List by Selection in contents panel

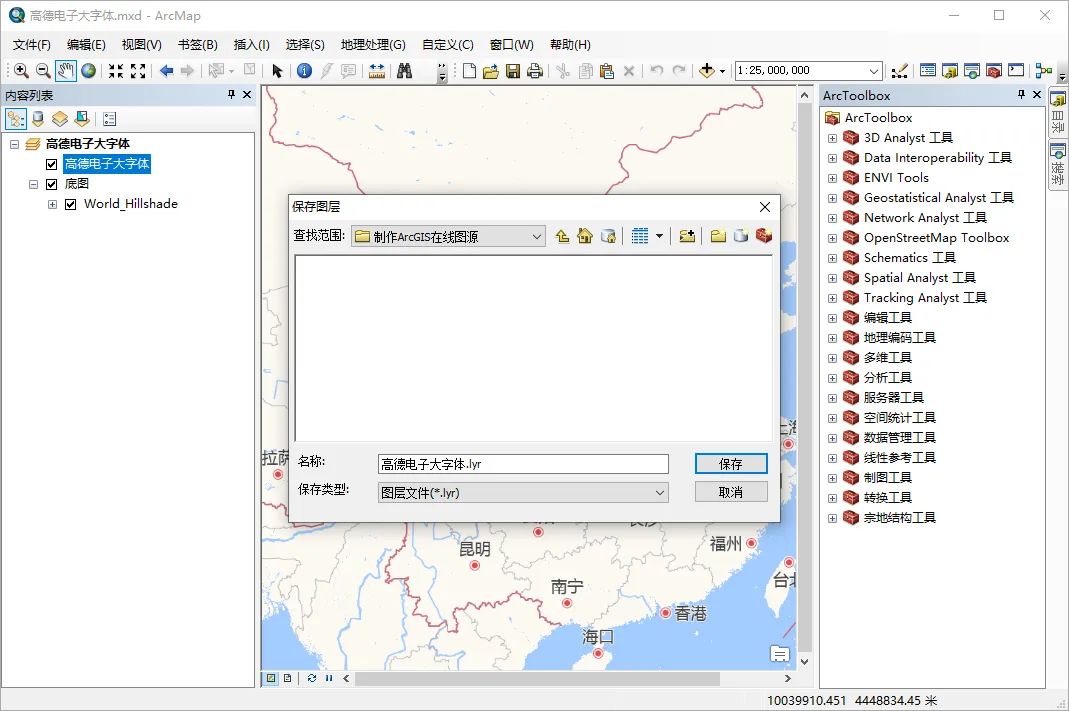click(82, 119)
